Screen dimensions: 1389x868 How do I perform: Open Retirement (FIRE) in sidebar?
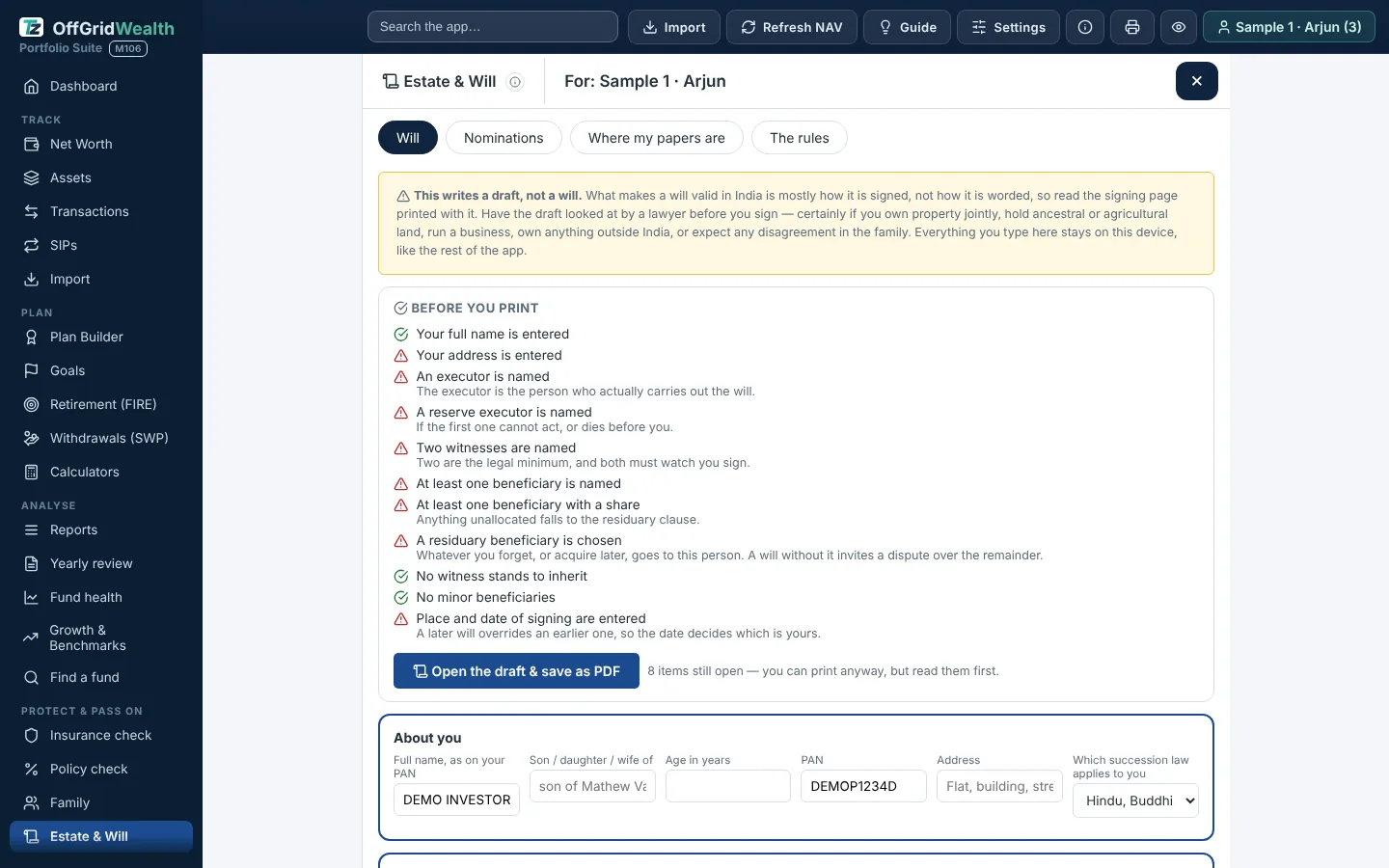point(101,404)
